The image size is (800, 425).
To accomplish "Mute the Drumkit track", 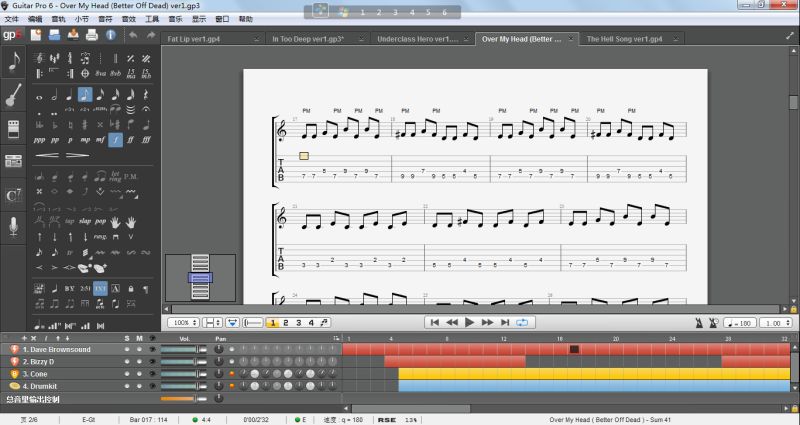I will point(139,385).
